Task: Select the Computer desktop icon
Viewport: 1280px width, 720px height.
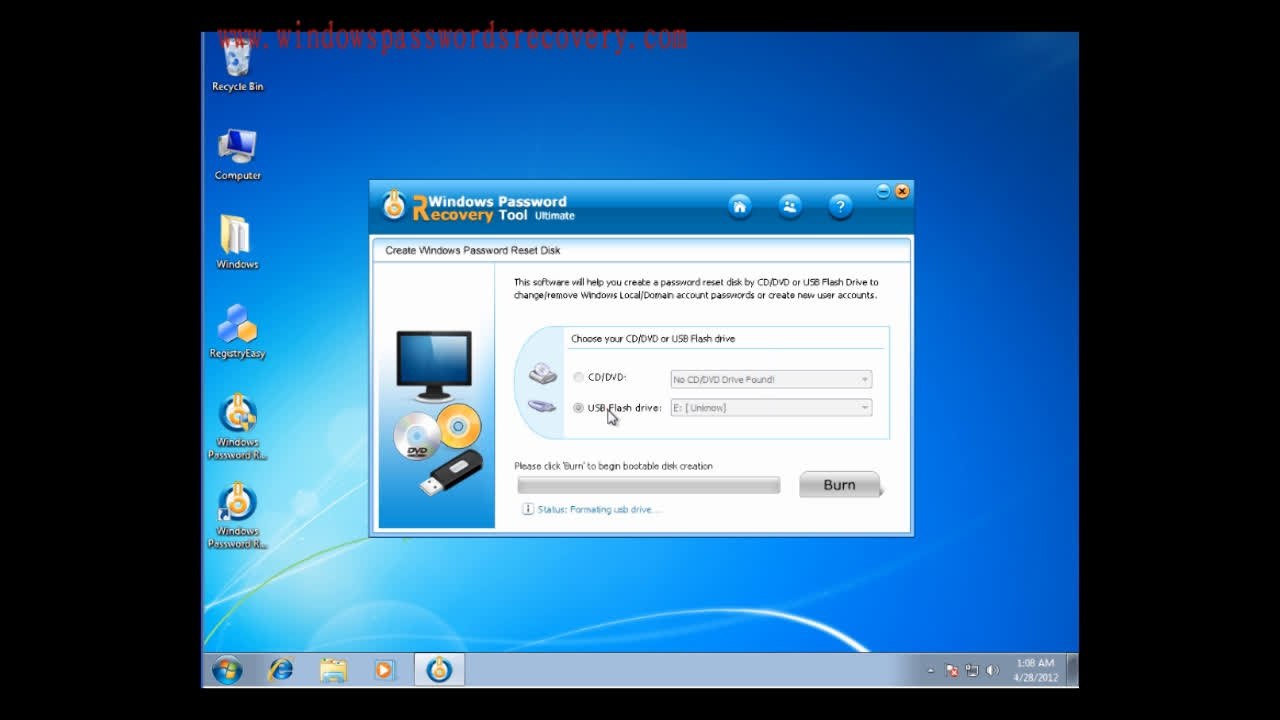Action: (x=237, y=154)
